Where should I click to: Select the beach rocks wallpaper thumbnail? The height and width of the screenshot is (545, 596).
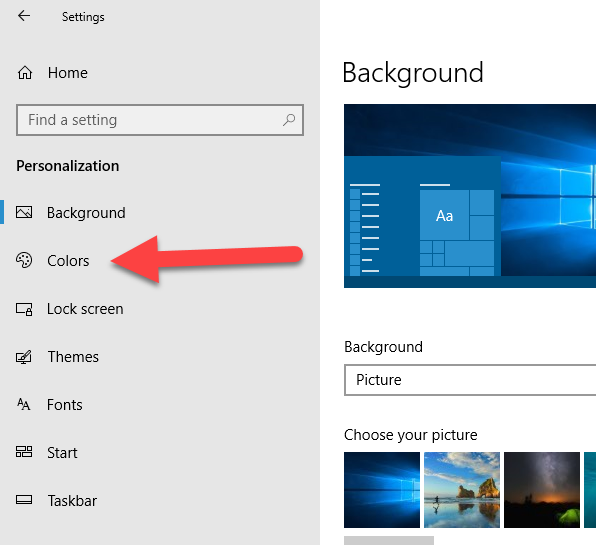pyautogui.click(x=462, y=490)
